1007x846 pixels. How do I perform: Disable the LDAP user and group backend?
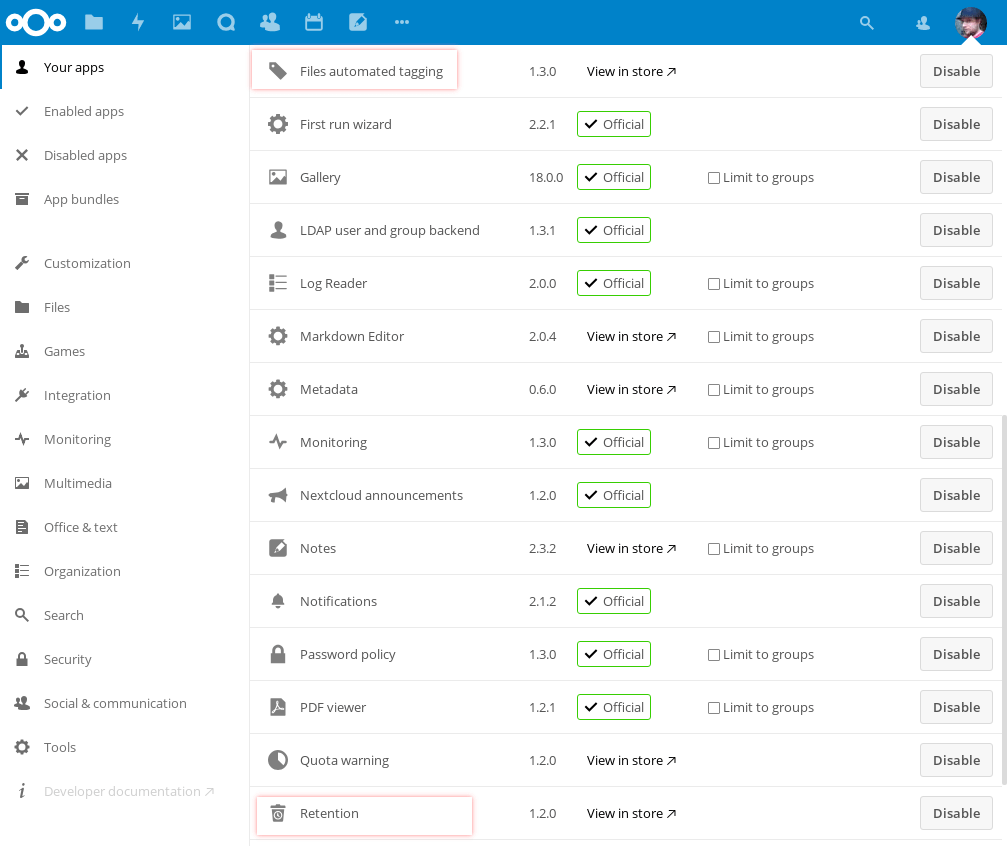956,230
